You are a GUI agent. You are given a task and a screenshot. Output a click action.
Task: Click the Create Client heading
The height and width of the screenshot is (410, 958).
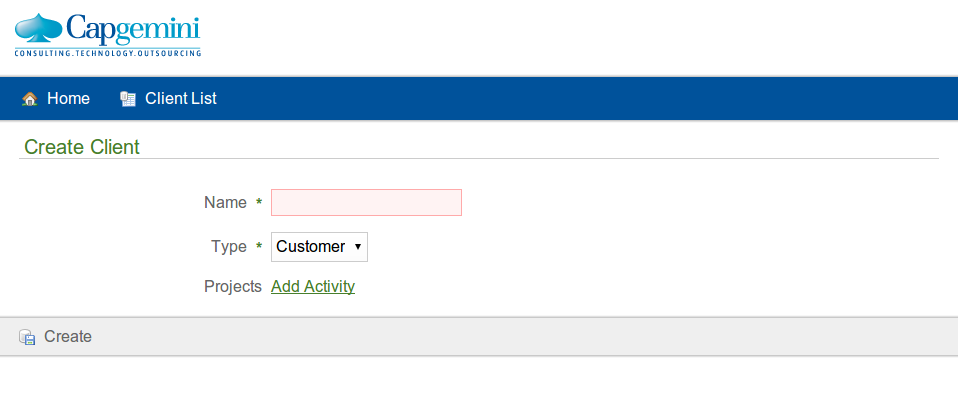pos(82,148)
